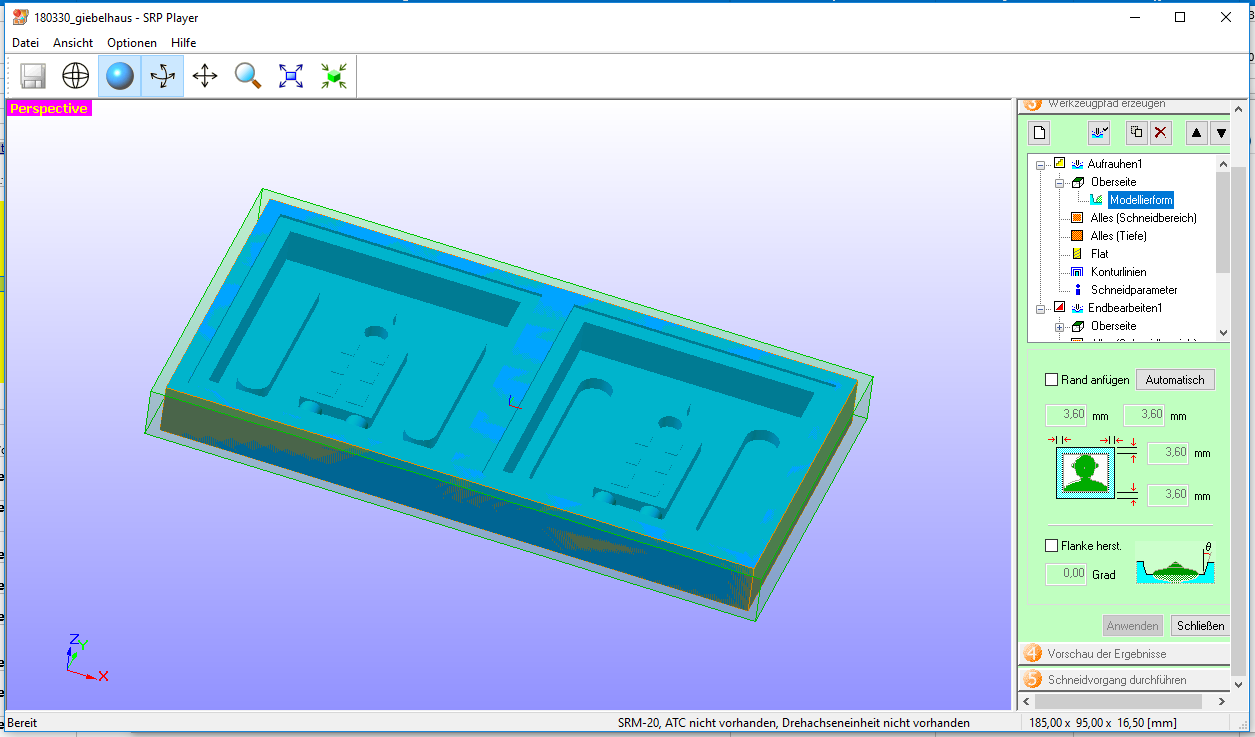
Task: Click the left margin 3,60 mm field
Action: (x=1066, y=414)
